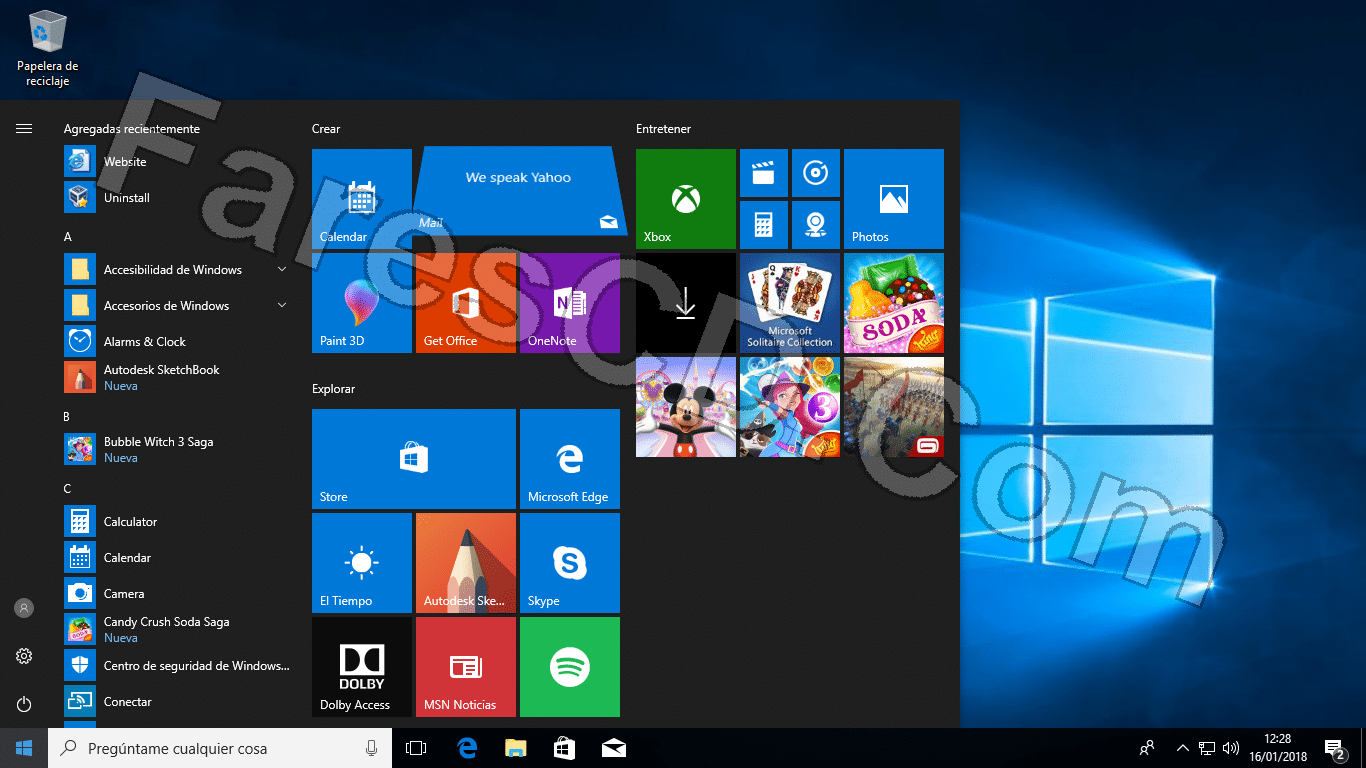Click the Cortana search box
Screen dimensions: 1366x768
pyautogui.click(x=220, y=748)
